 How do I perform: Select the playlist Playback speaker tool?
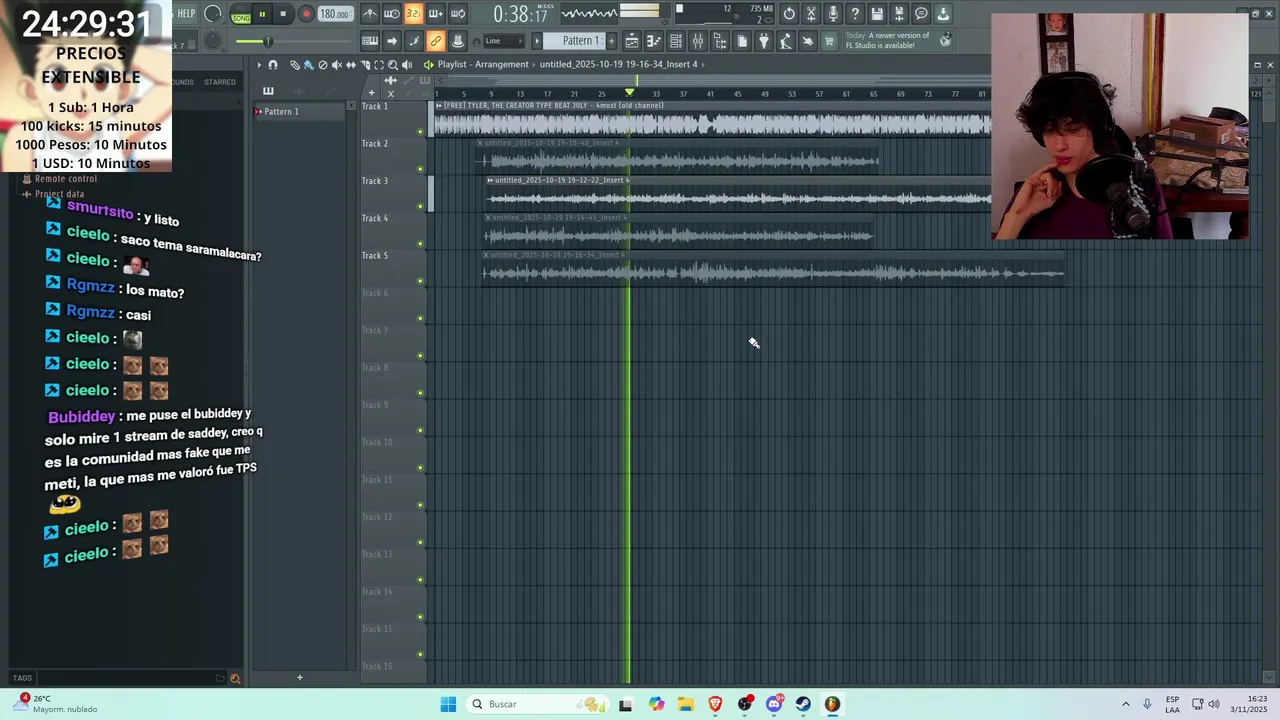407,65
